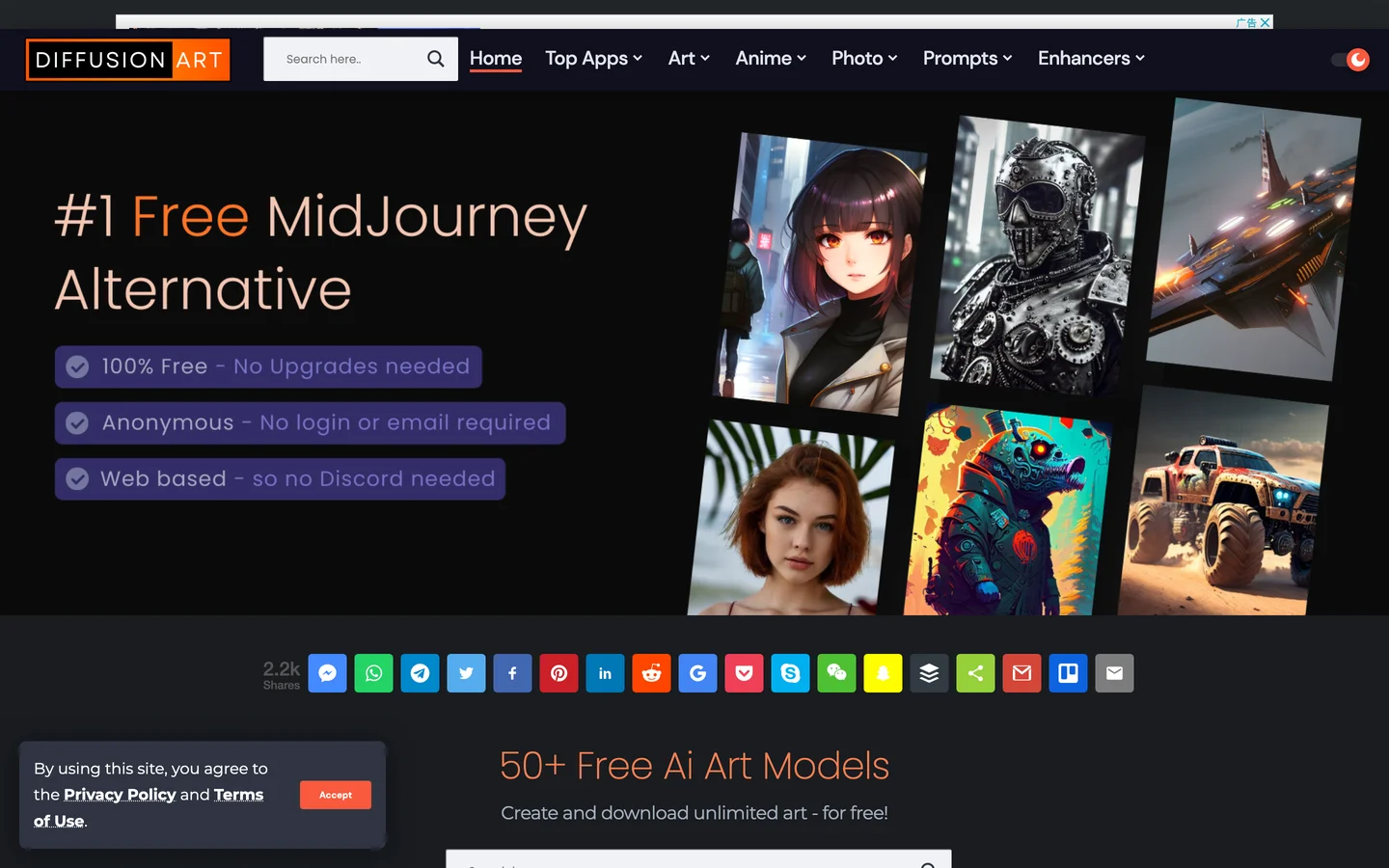
Task: Share via Skype icon
Action: pos(790,673)
